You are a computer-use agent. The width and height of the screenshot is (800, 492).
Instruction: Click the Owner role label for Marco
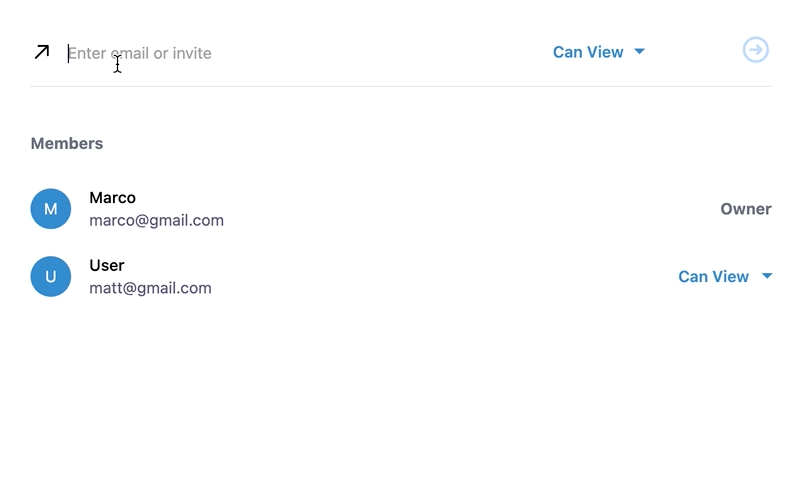tap(746, 209)
